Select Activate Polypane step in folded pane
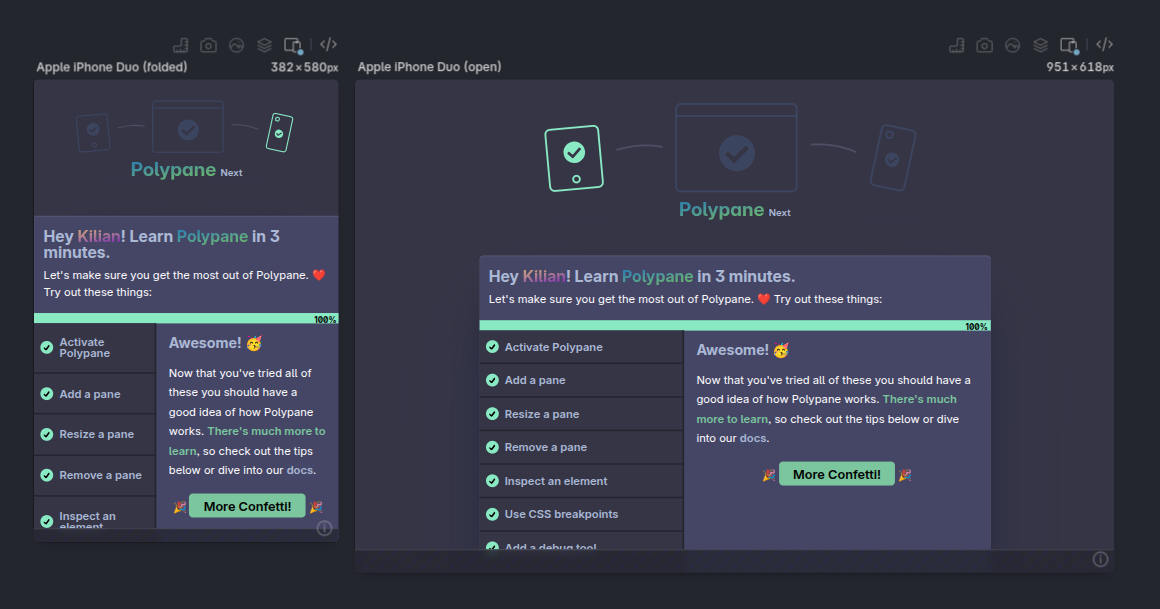 click(95, 348)
